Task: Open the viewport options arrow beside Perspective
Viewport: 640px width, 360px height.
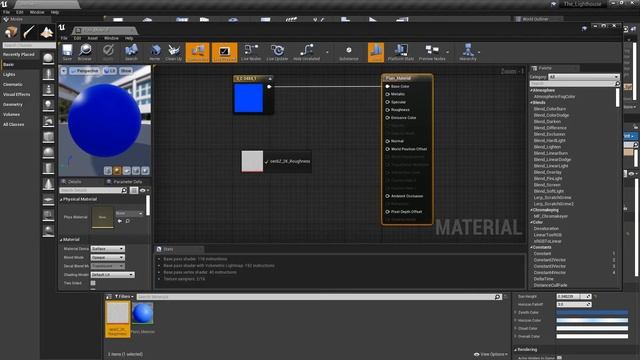Action: pyautogui.click(x=64, y=71)
